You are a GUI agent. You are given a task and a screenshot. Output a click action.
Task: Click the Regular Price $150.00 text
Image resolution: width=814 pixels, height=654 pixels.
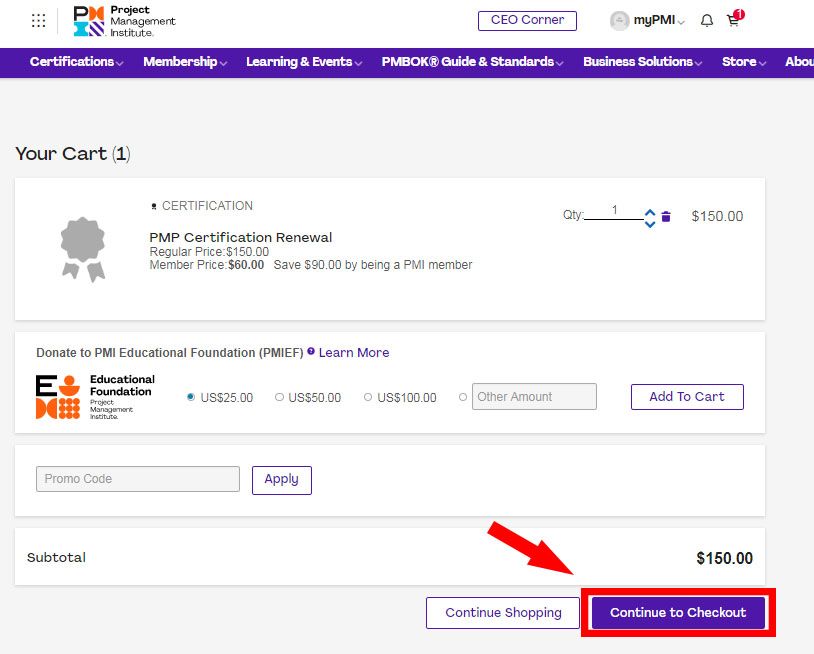pyautogui.click(x=209, y=252)
